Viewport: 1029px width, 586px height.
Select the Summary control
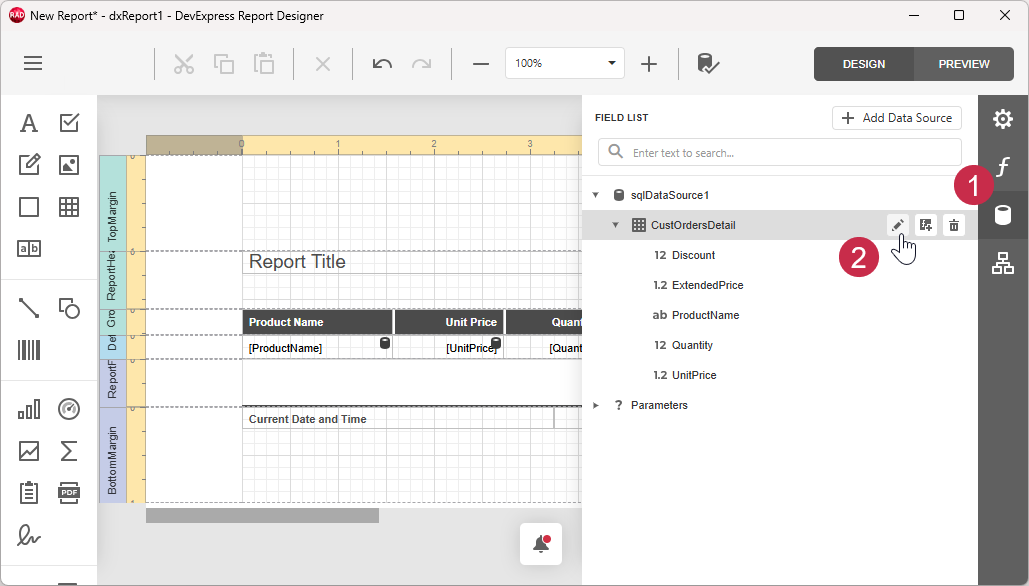[69, 451]
